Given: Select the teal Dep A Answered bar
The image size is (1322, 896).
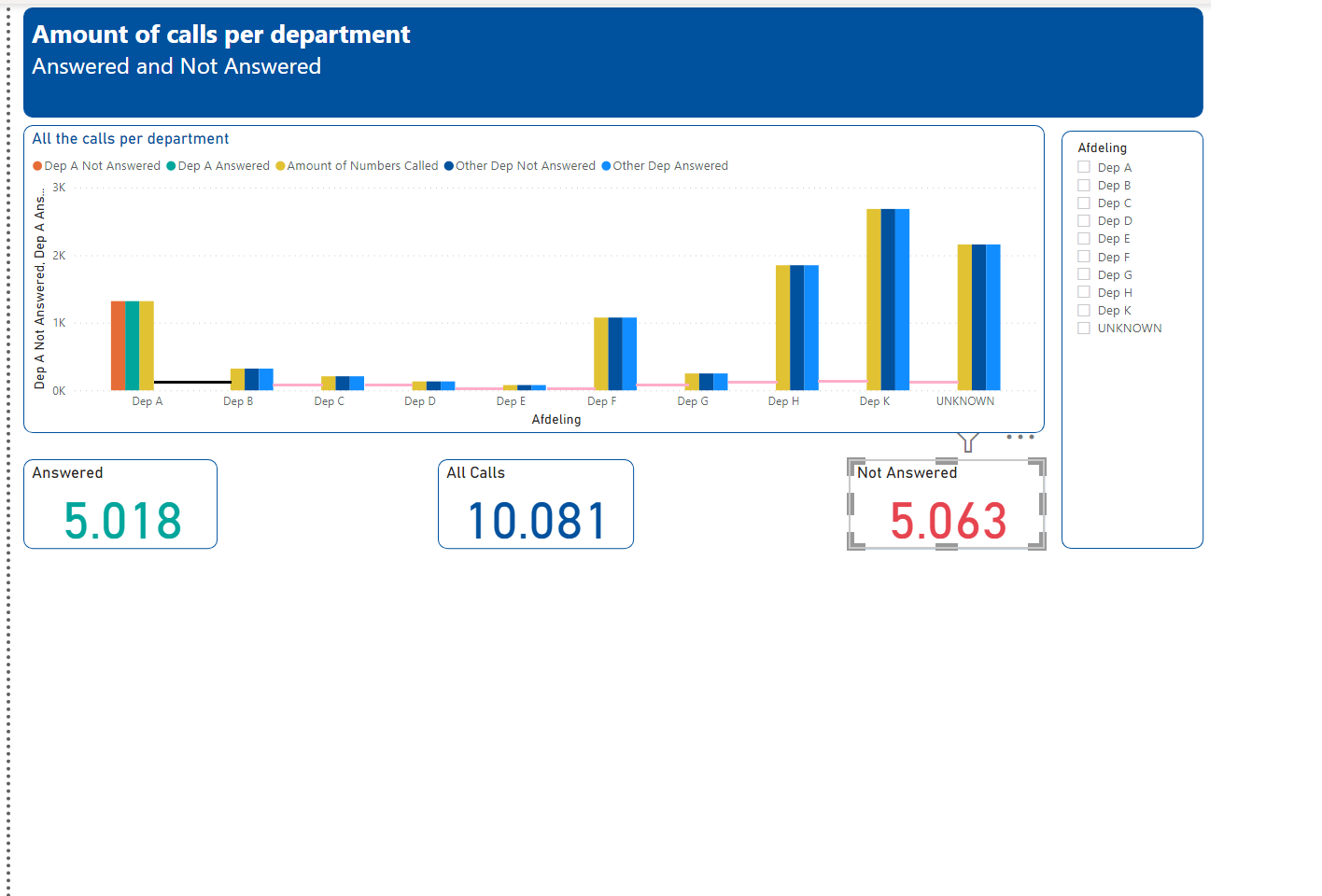Looking at the screenshot, I should (132, 345).
